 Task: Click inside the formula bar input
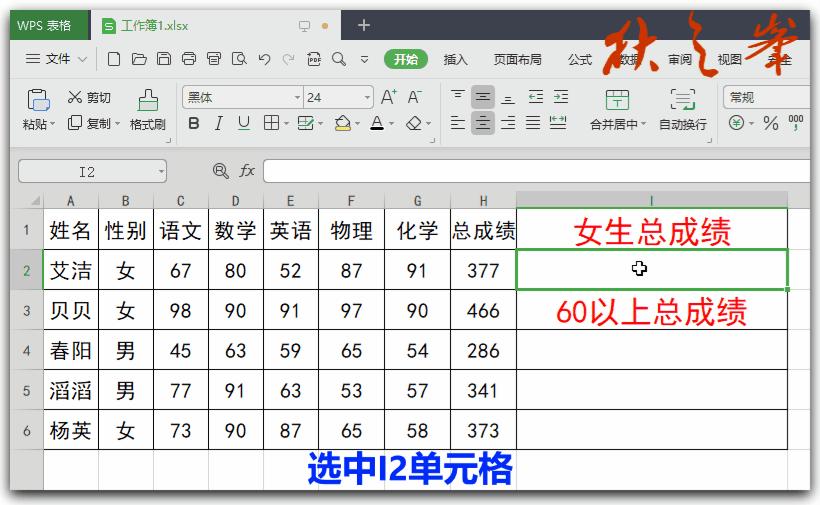coord(537,171)
